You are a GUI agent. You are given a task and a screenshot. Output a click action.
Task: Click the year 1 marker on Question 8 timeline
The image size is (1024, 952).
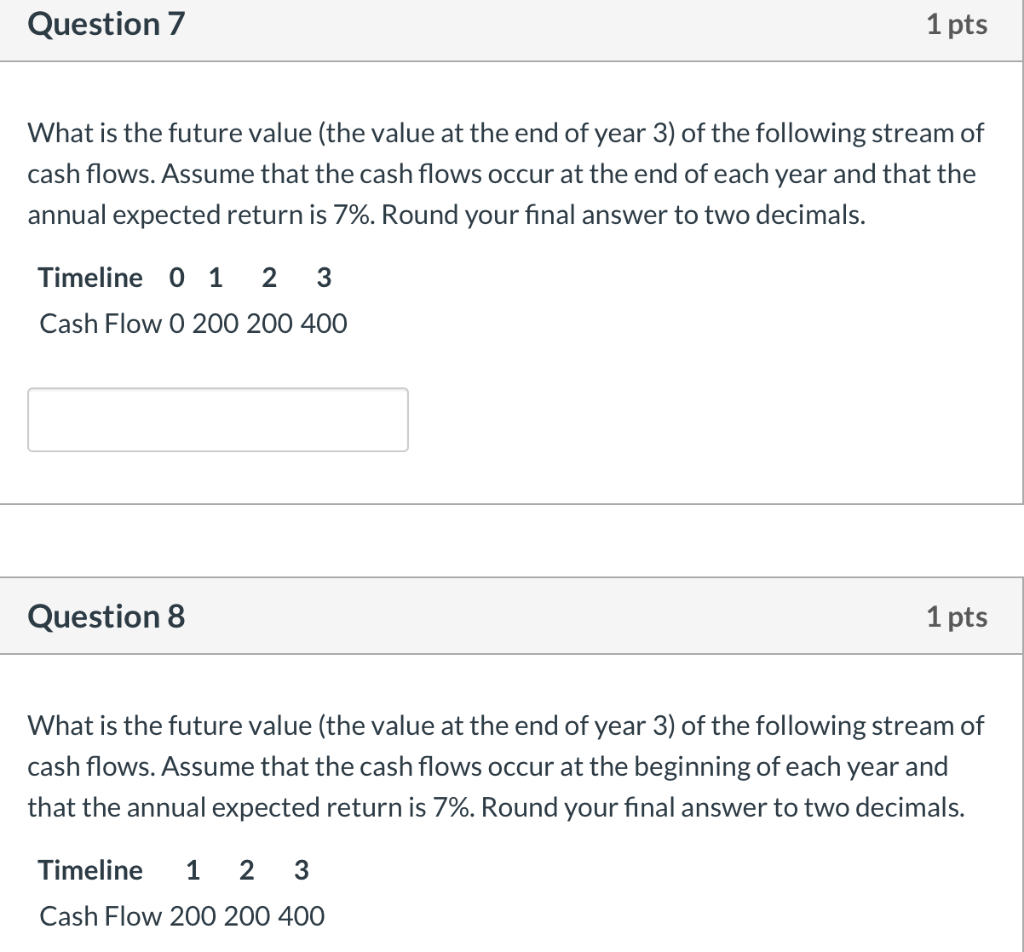click(192, 870)
